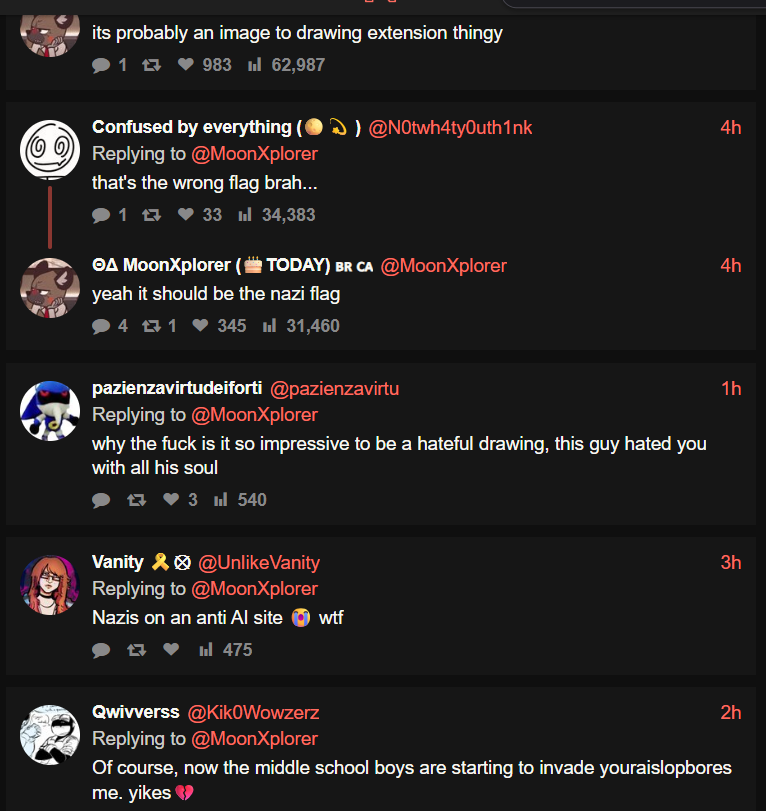Open the @N0twh4ty0uth1nk profile handle
The height and width of the screenshot is (811, 766).
(450, 127)
